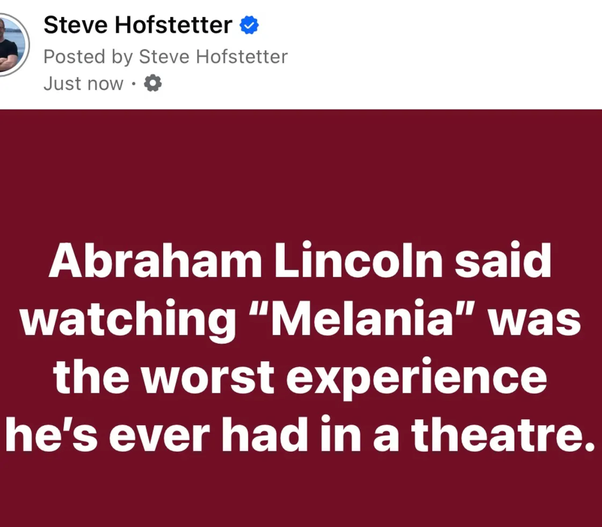Click the word "Lincoln" in the post

click(343, 262)
